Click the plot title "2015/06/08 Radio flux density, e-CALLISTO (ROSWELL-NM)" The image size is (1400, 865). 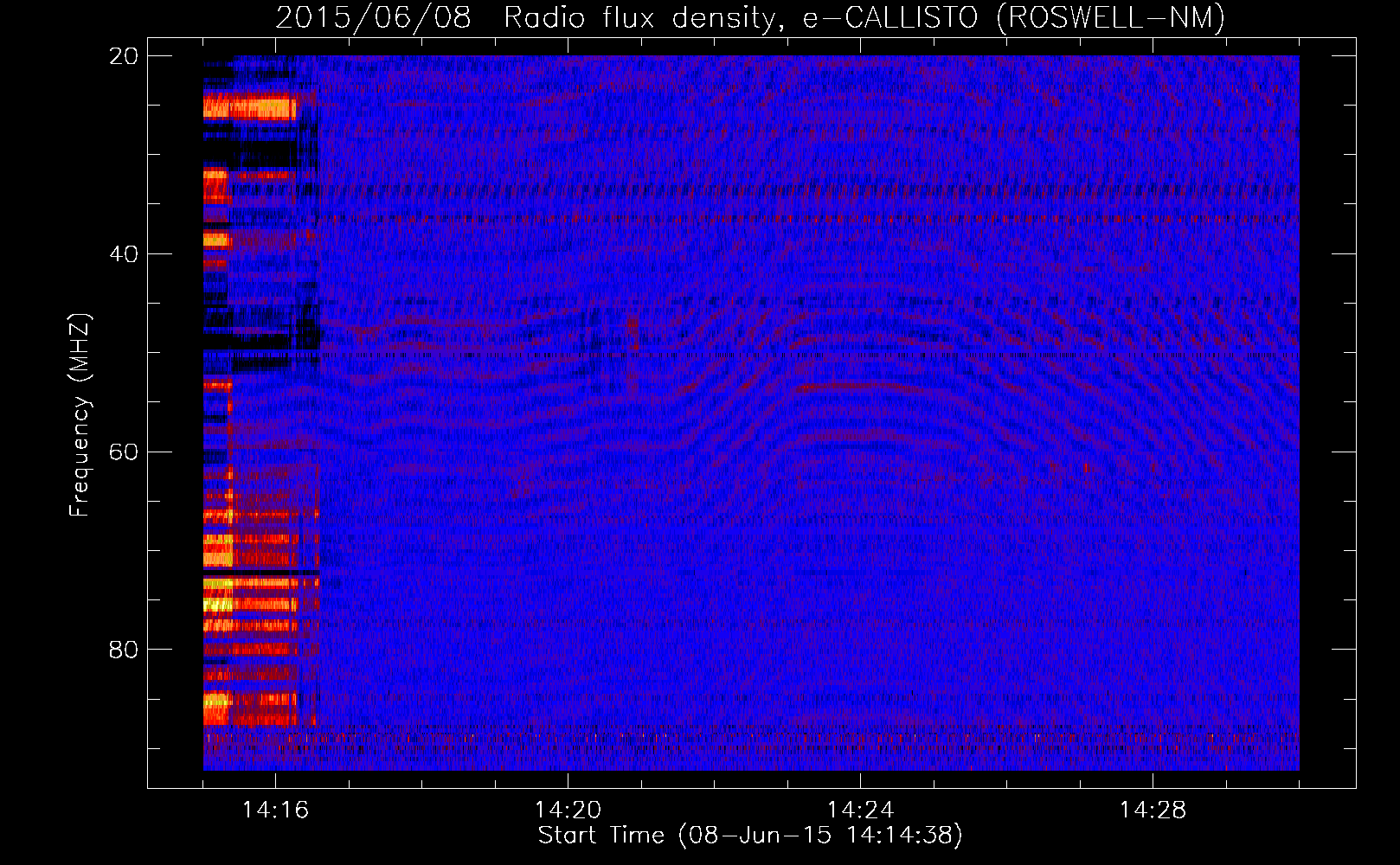click(750, 16)
